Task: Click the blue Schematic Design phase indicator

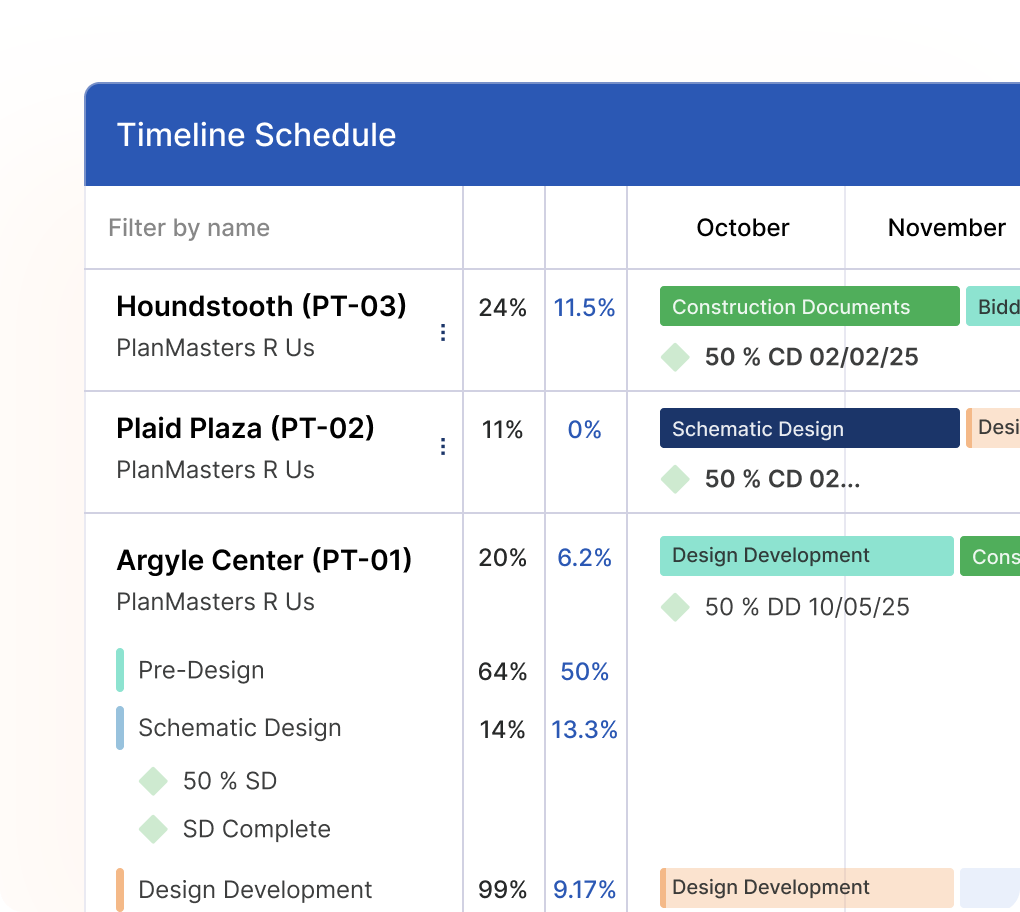Action: pyautogui.click(x=122, y=728)
